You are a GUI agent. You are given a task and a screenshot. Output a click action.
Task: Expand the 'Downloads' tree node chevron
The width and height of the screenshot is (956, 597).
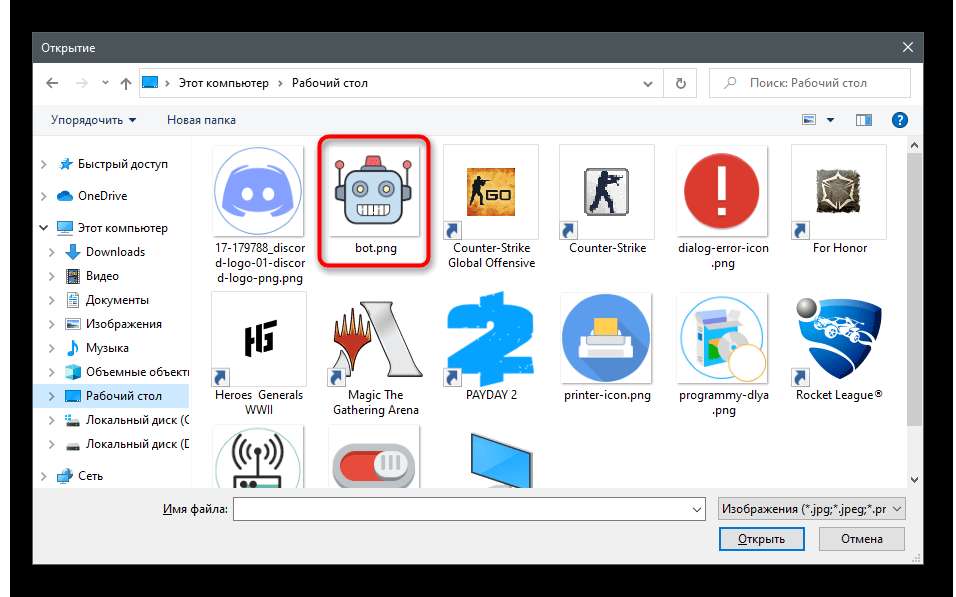coord(52,252)
